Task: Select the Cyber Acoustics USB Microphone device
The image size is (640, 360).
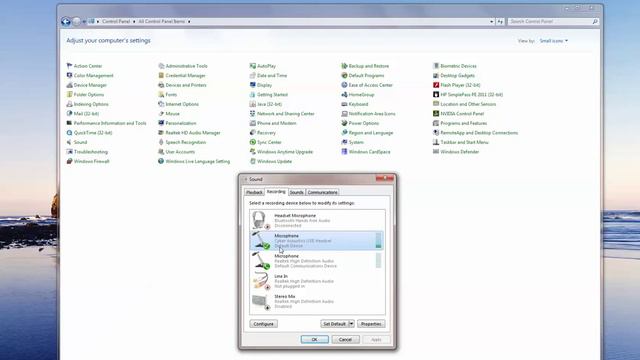Action: (x=317, y=240)
